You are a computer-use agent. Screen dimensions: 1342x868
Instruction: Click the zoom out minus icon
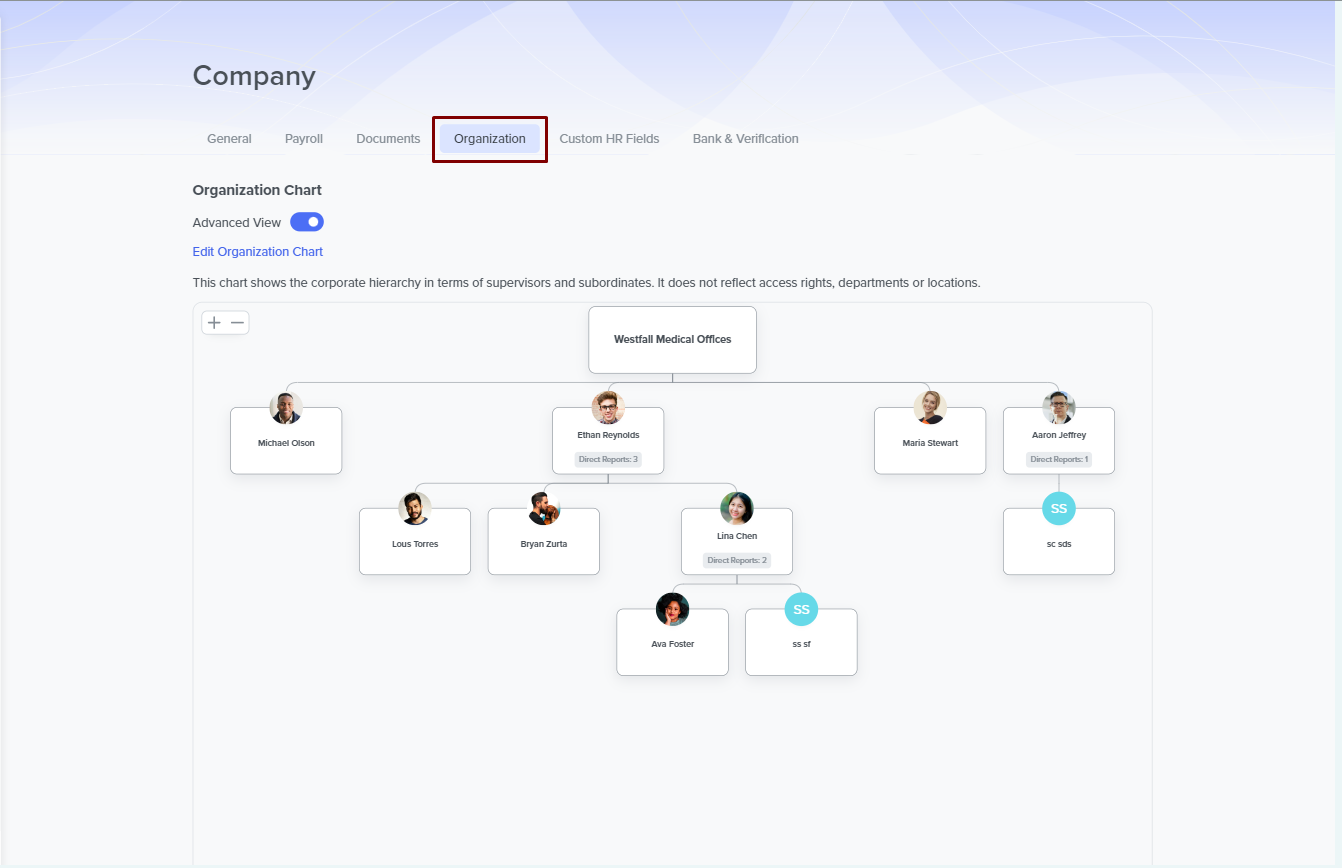click(237, 323)
